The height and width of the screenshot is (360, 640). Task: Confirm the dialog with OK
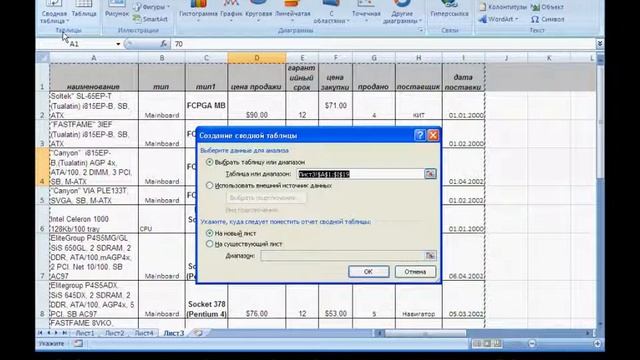(x=369, y=271)
